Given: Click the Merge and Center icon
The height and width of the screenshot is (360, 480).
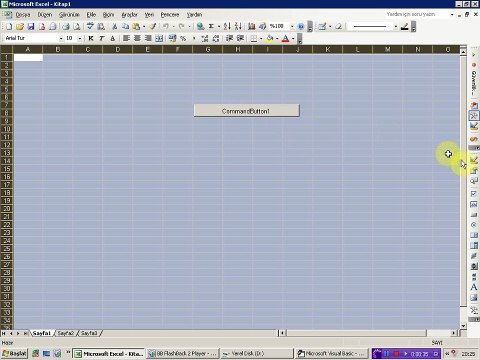Looking at the screenshot, I should click(x=159, y=38).
